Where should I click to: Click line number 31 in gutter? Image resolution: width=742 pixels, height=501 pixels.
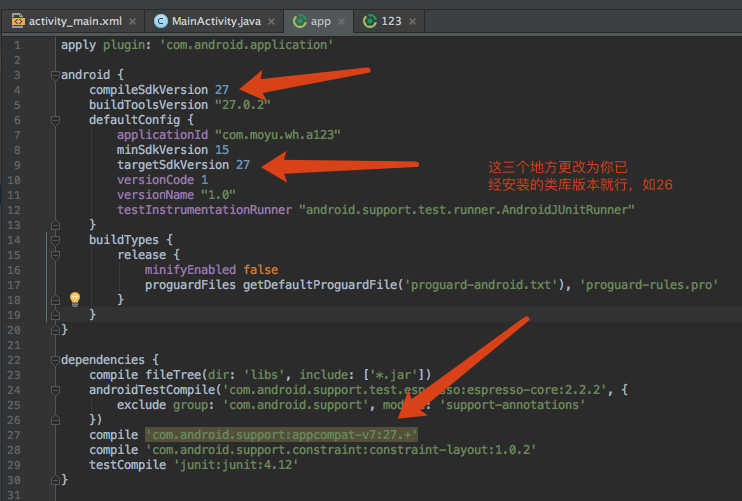[14, 495]
